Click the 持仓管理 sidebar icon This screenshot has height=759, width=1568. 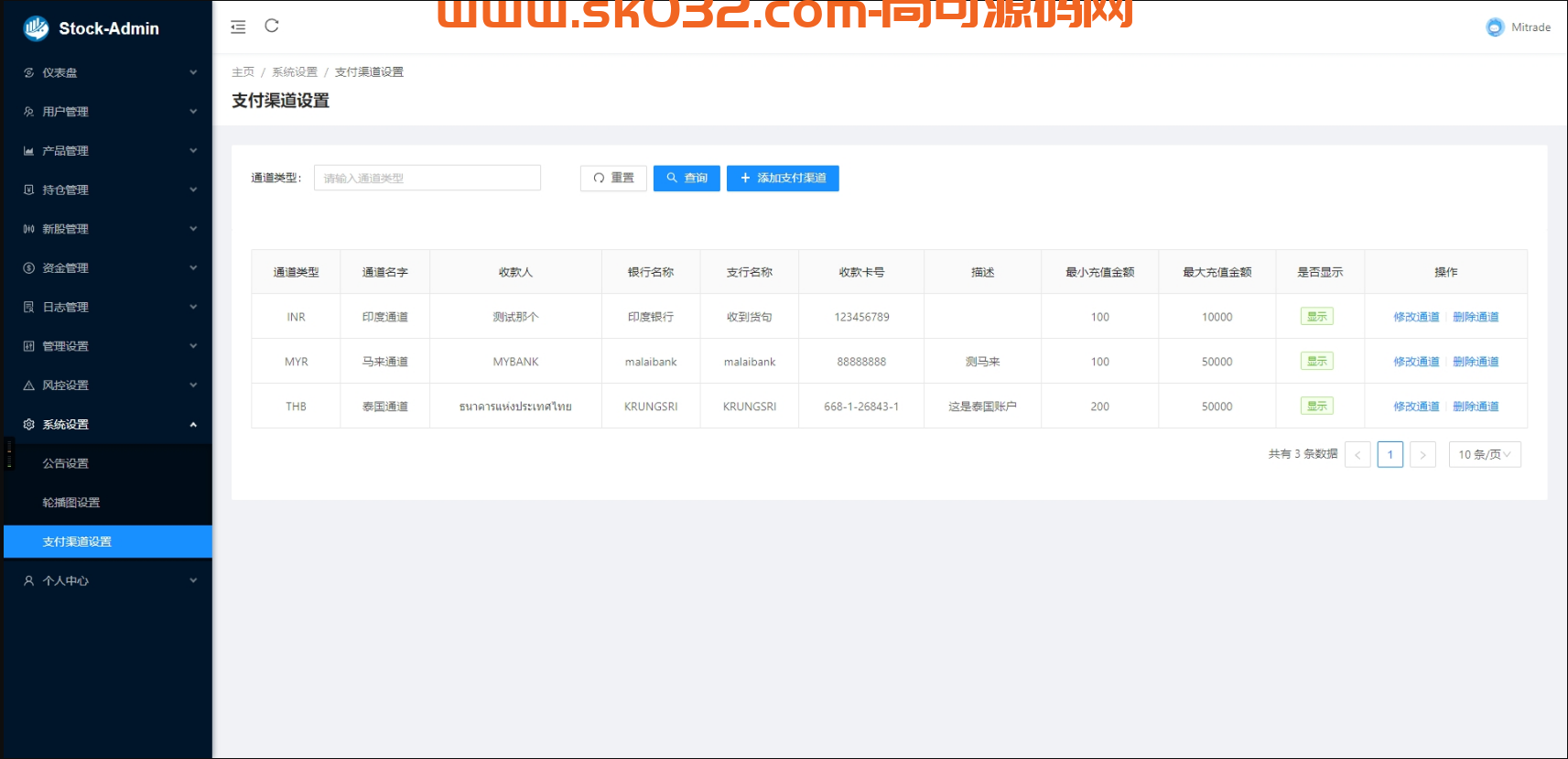[29, 190]
